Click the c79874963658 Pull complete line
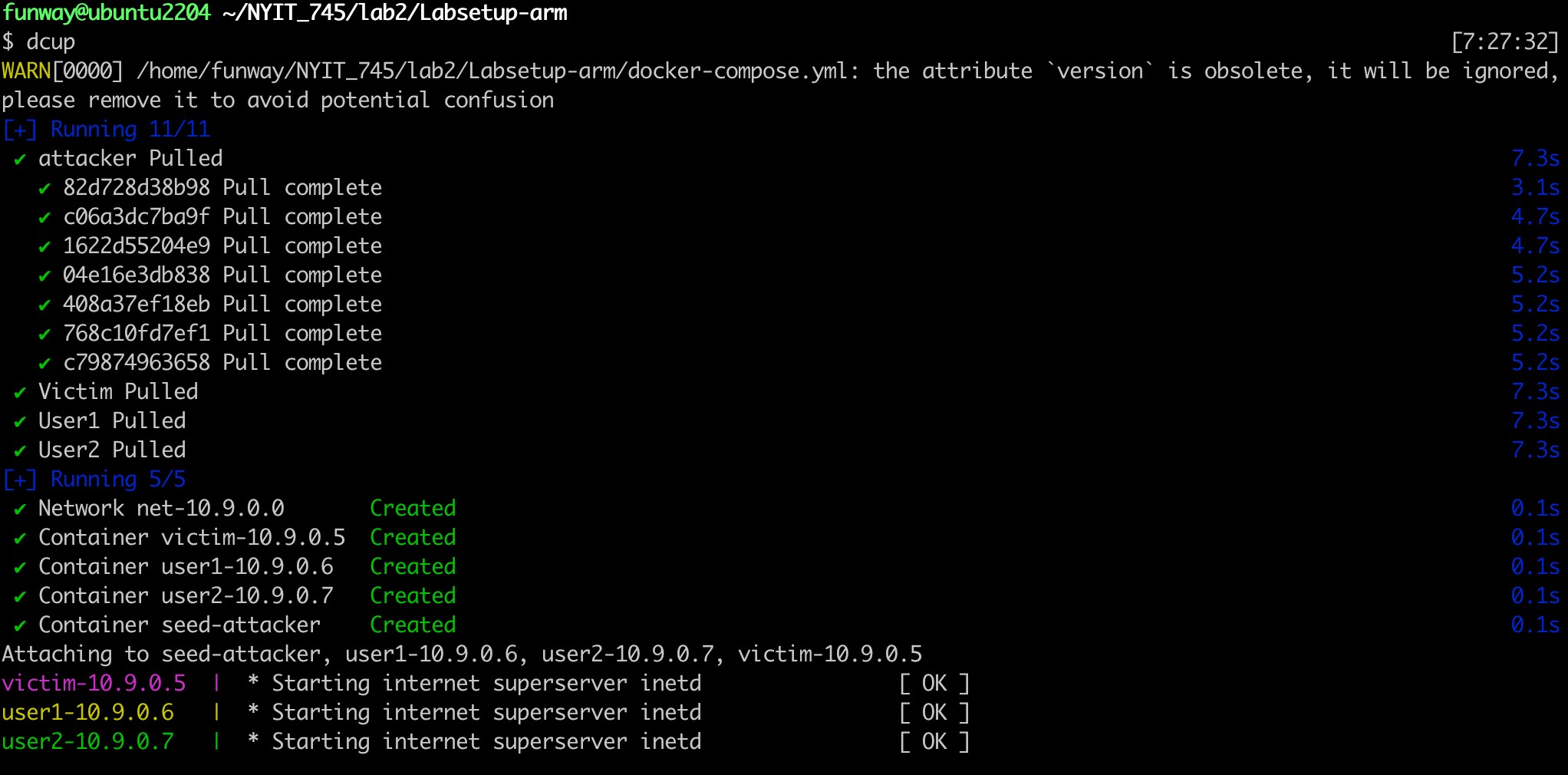Image resolution: width=1568 pixels, height=775 pixels. (x=222, y=362)
